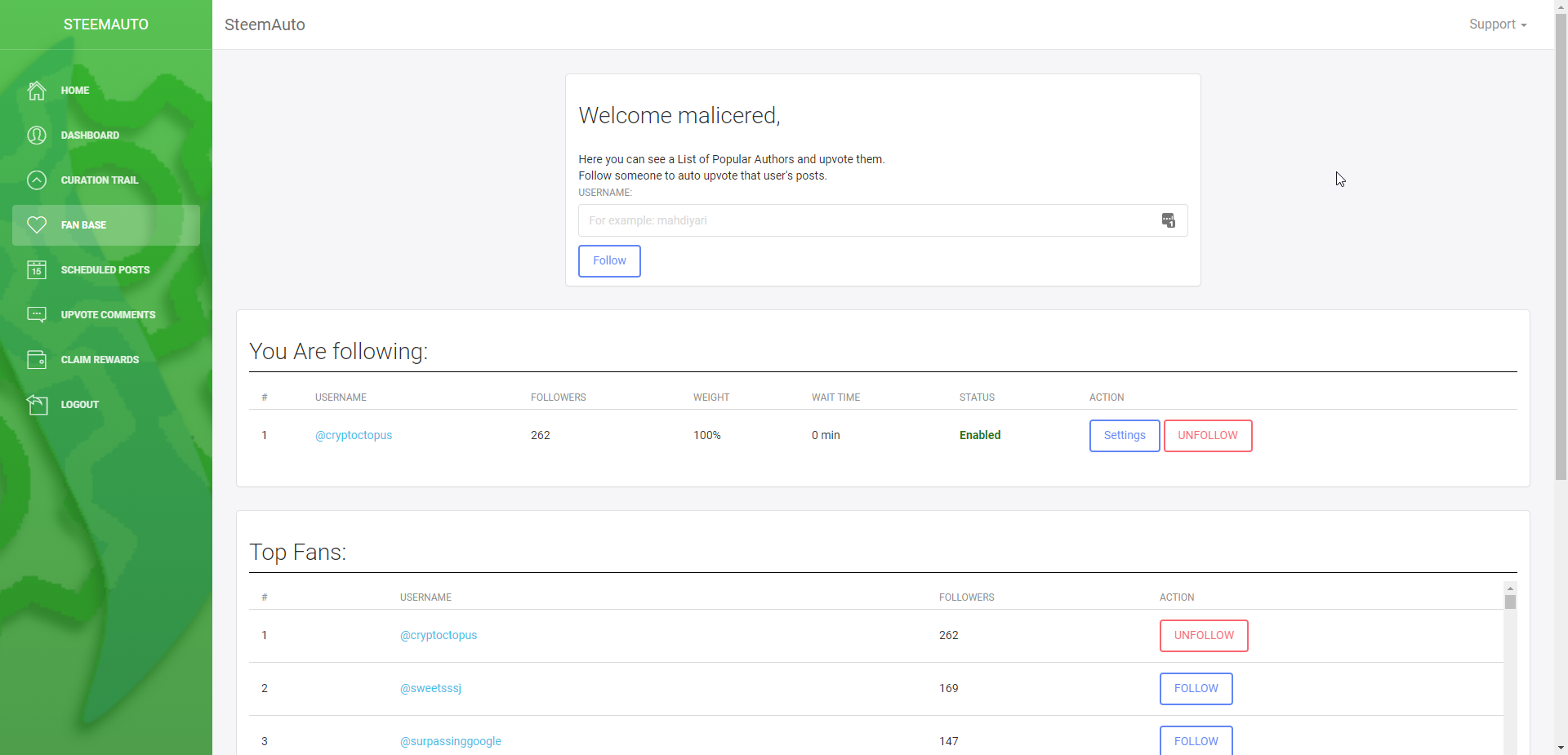Unfollow @cryptoctopus in Top Fans list

click(1204, 636)
